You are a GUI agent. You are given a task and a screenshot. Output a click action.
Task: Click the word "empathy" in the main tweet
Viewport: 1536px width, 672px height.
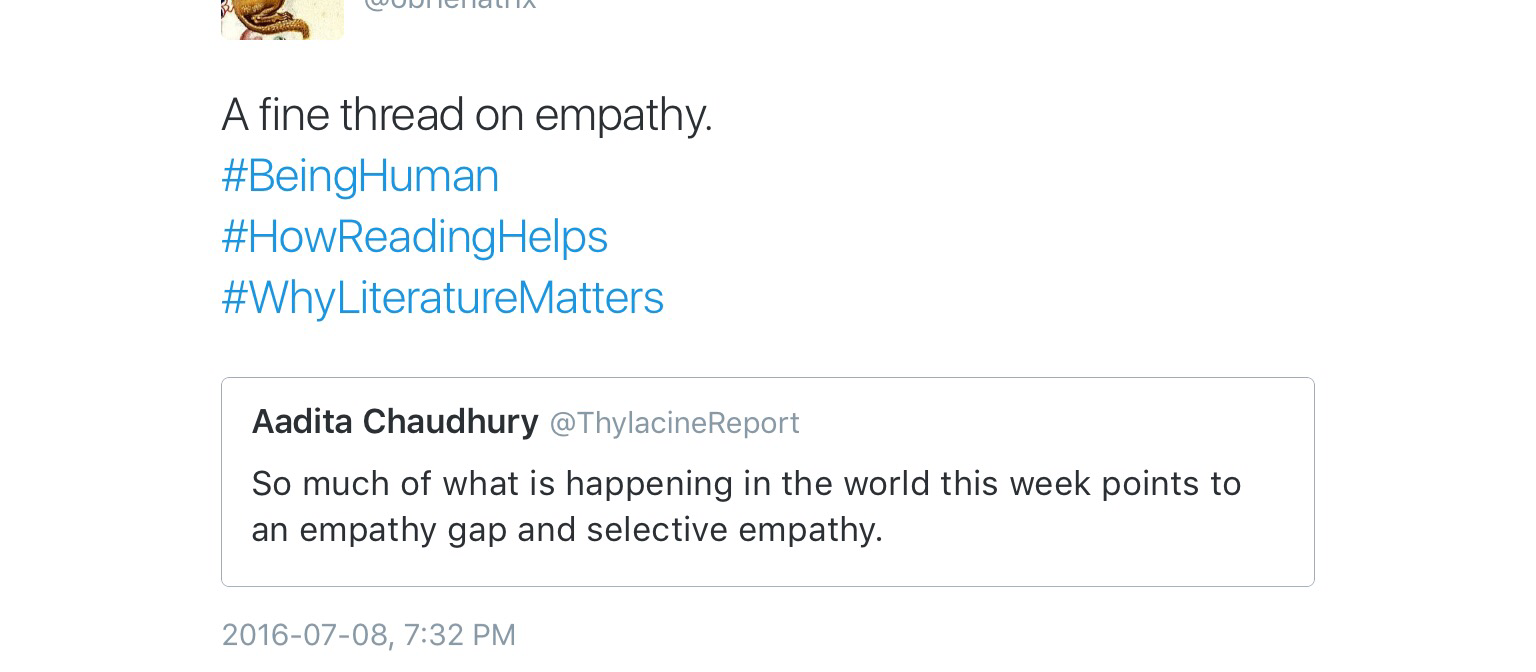point(620,115)
